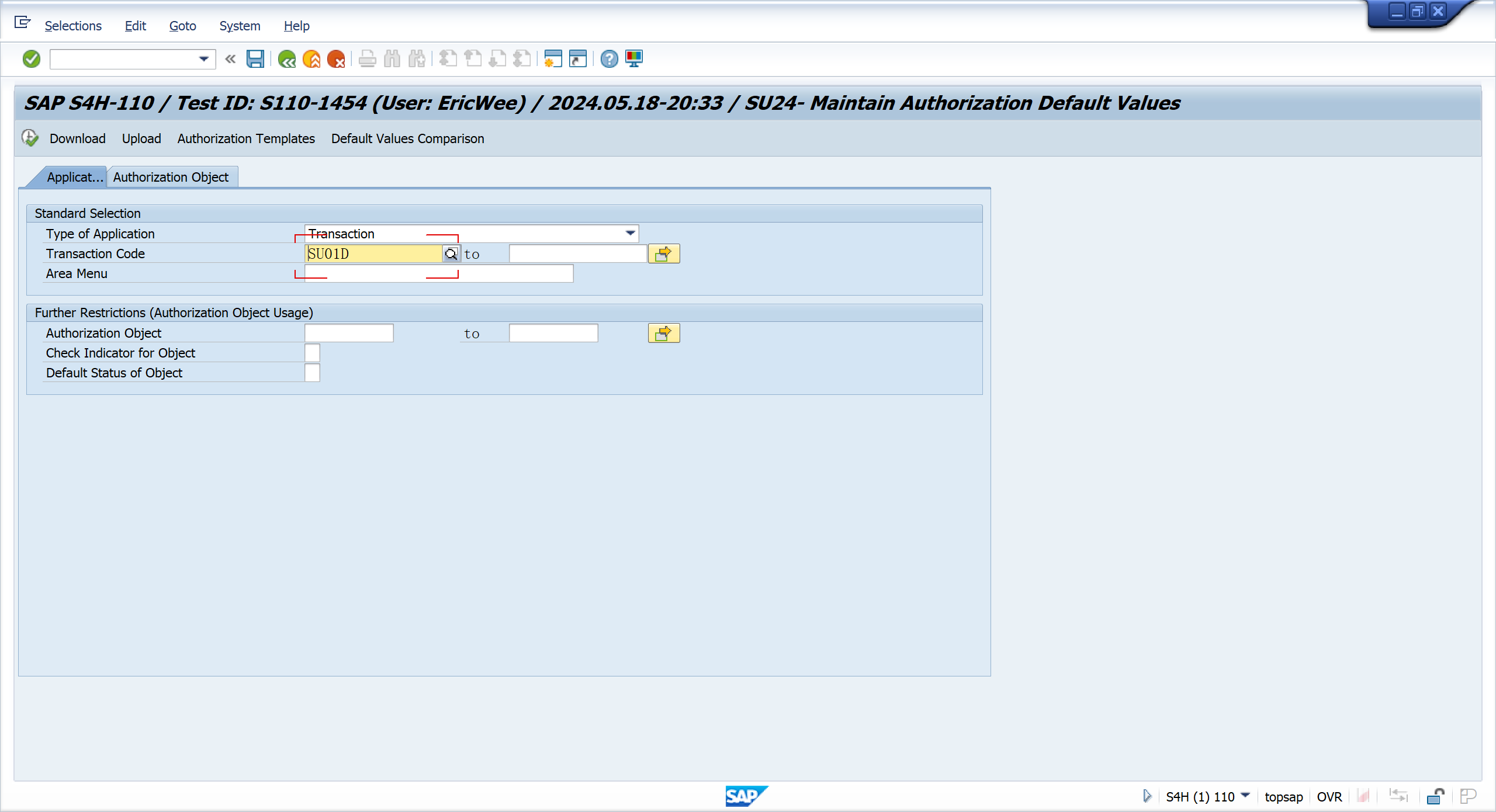Expand the Type of Application dropdown
This screenshot has height=812, width=1496.
(x=630, y=234)
